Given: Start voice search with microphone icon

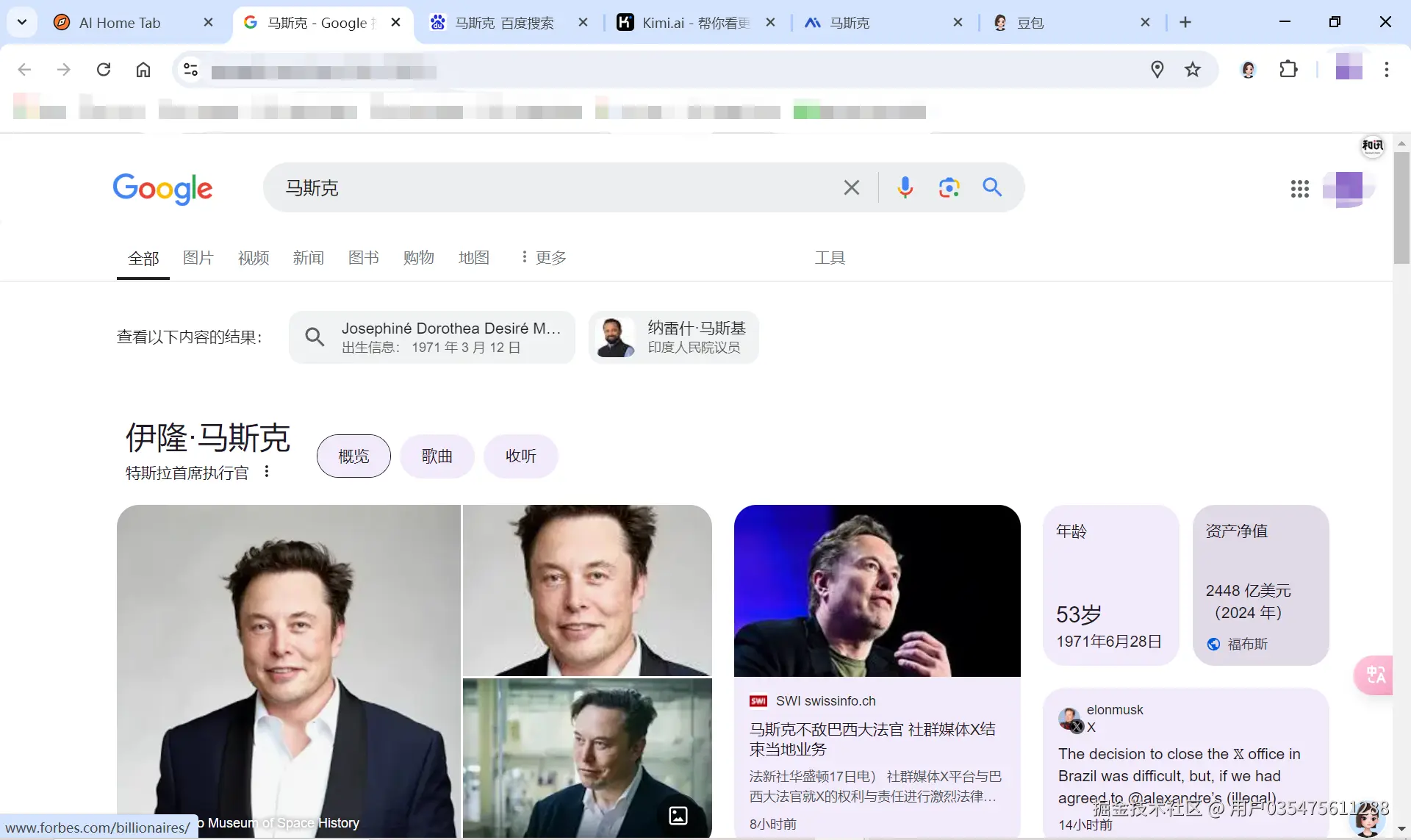Looking at the screenshot, I should coord(905,187).
